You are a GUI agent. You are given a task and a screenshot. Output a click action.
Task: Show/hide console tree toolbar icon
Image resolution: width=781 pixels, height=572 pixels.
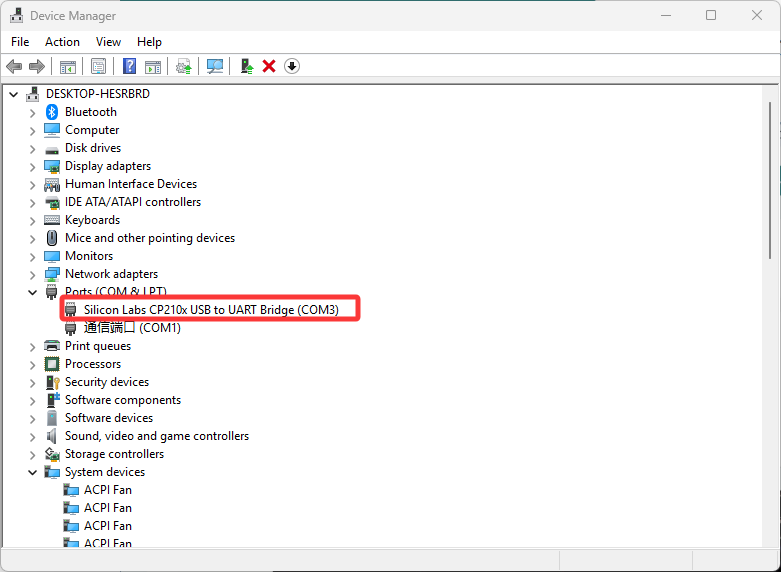68,66
